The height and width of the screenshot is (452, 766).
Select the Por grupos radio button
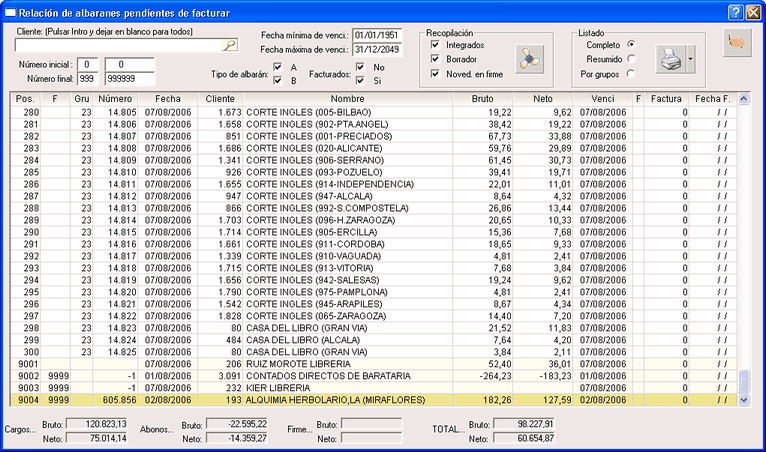pos(631,73)
